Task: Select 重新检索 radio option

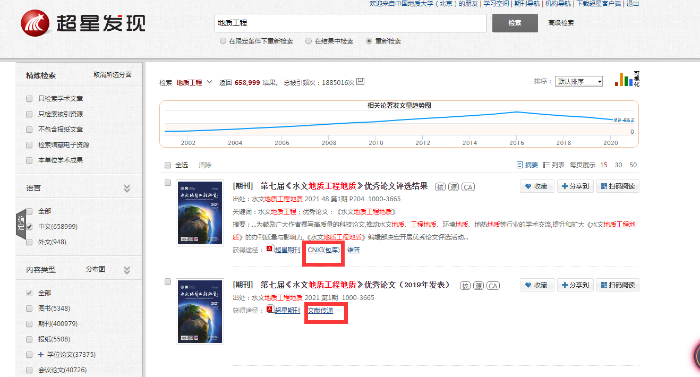Action: tap(369, 41)
